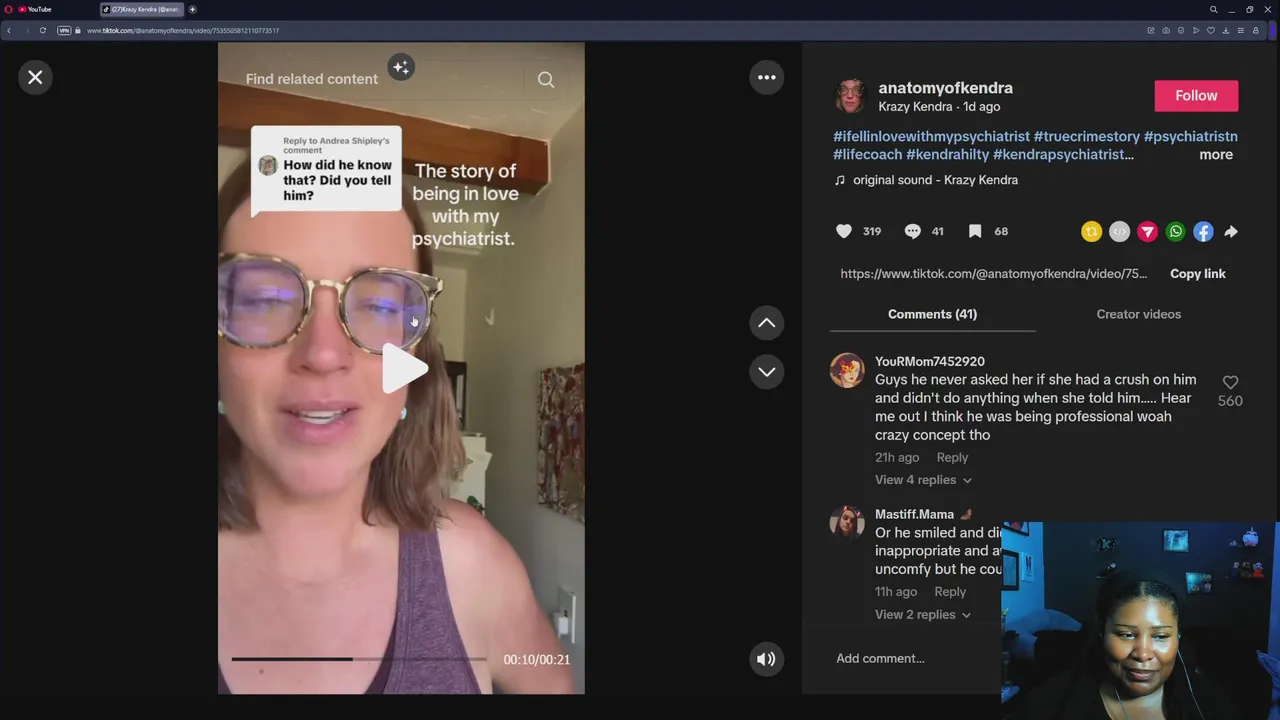Open the AI related content sparkle icon

tap(401, 67)
